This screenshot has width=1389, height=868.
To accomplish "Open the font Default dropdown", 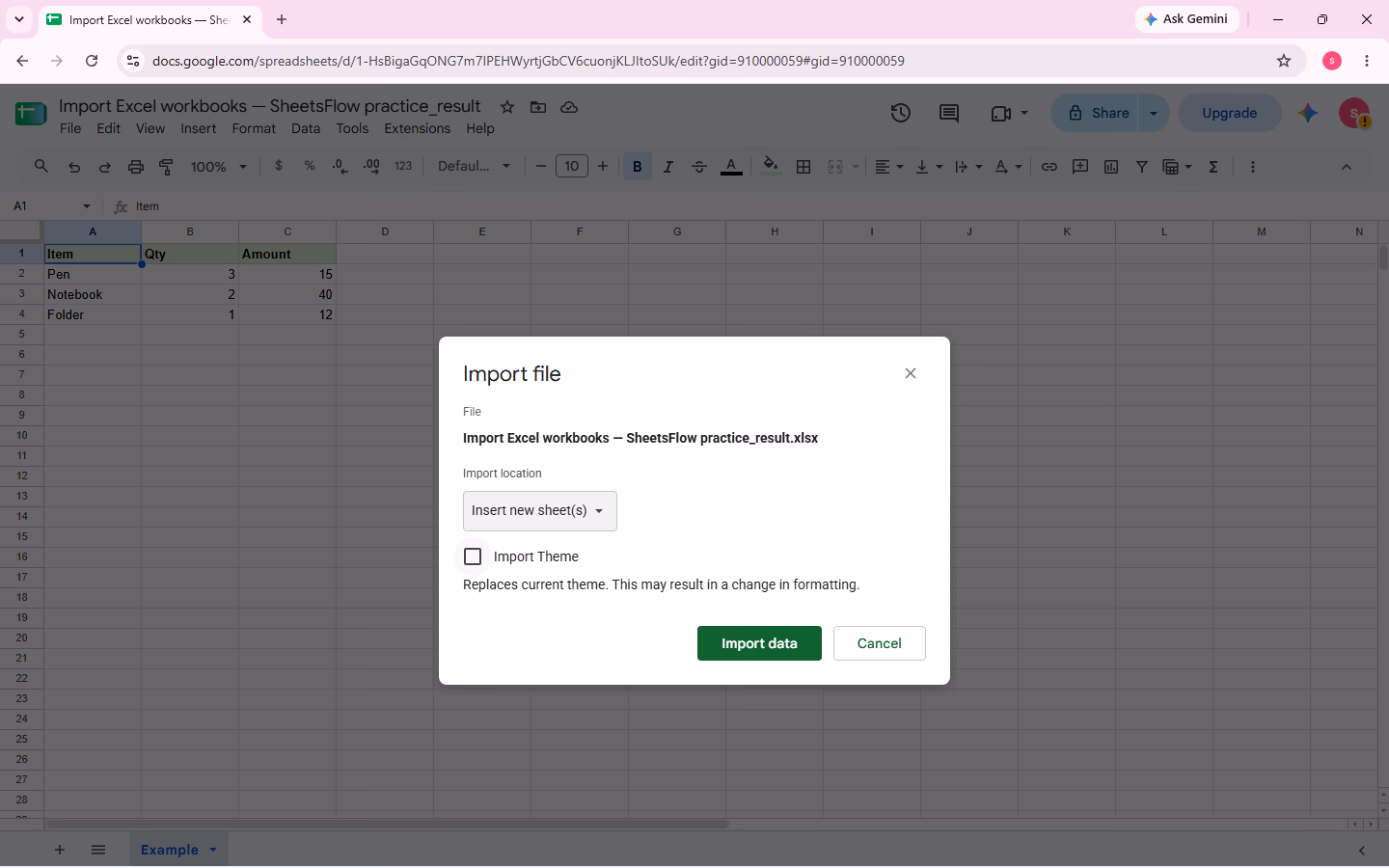I will [x=475, y=167].
